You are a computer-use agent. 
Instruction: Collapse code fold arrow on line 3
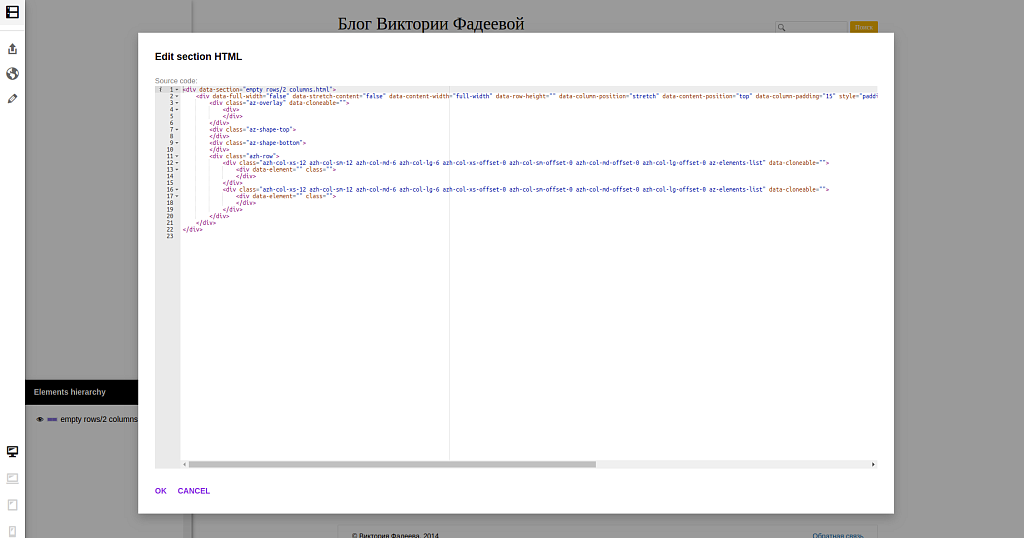tap(177, 103)
